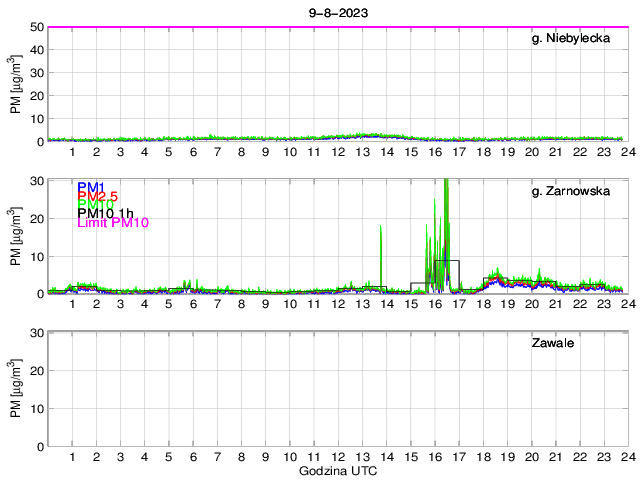640x480 pixels.
Task: Click the Godzina UTC axis title
Action: (337, 470)
